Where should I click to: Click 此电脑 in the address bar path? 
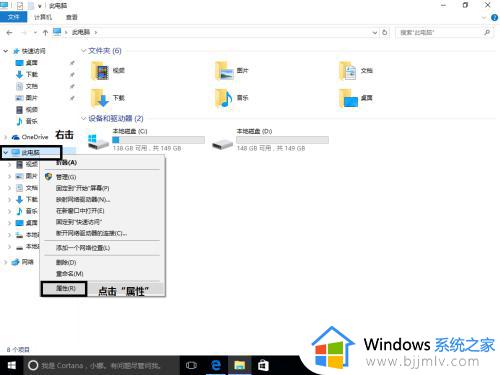81,32
